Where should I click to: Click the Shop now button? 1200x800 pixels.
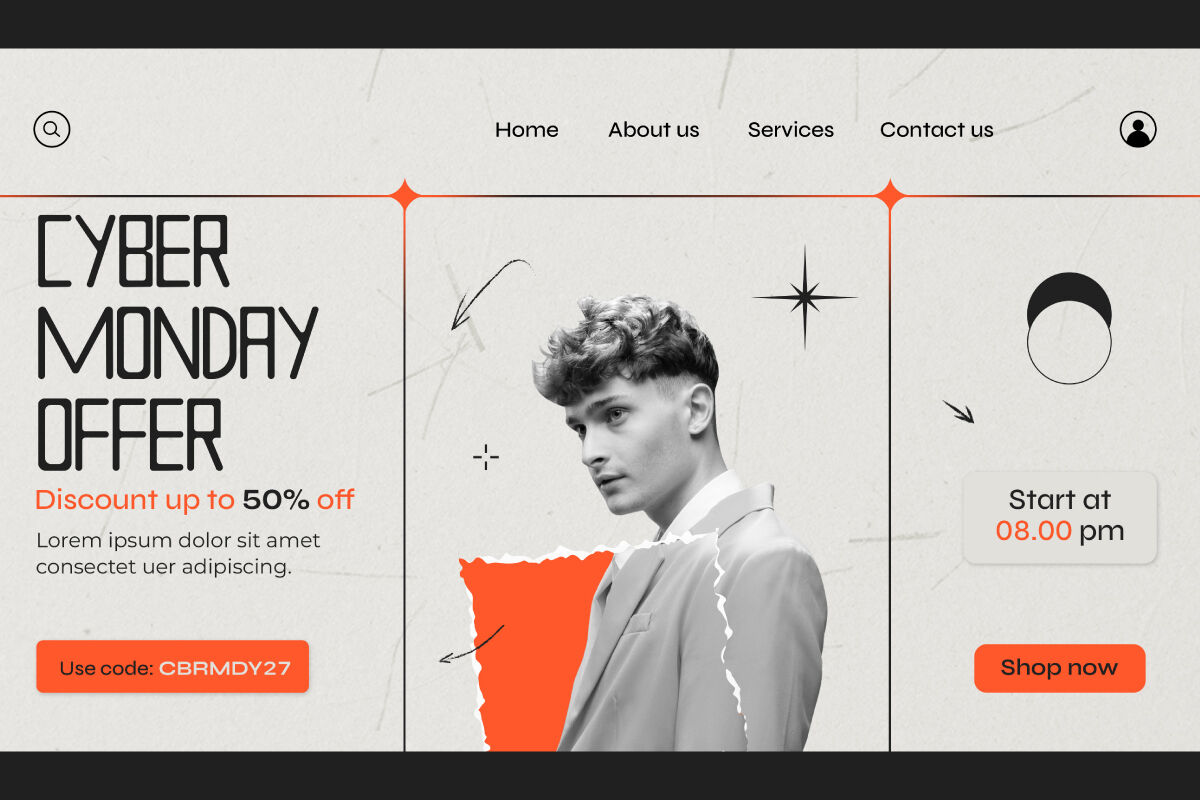1060,668
